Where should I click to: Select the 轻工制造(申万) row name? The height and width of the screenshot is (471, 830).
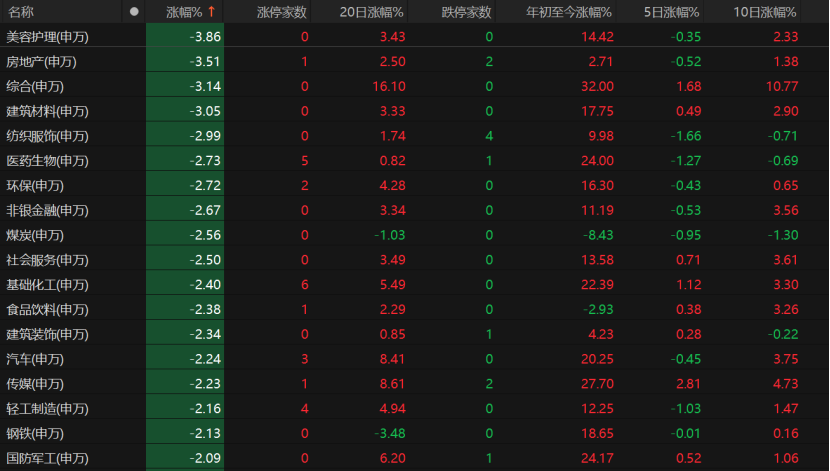[47, 409]
